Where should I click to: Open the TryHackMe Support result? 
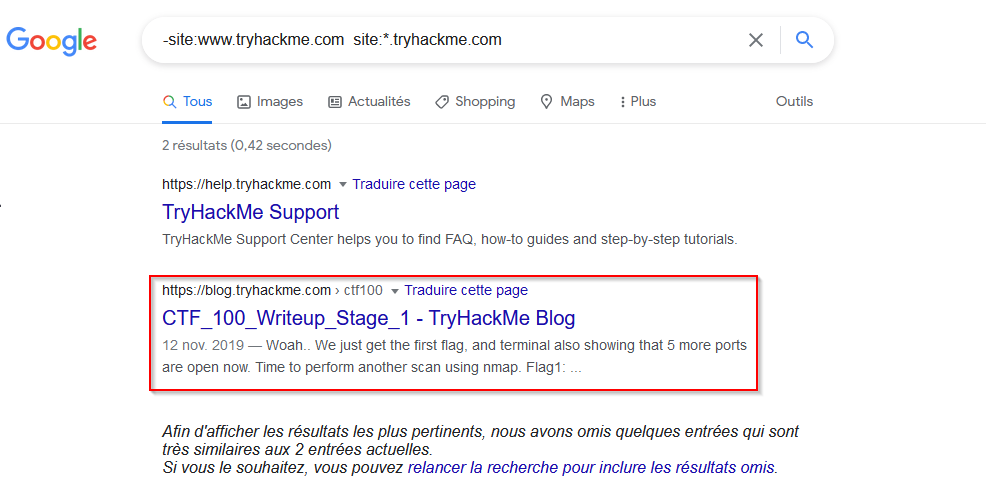pos(250,212)
